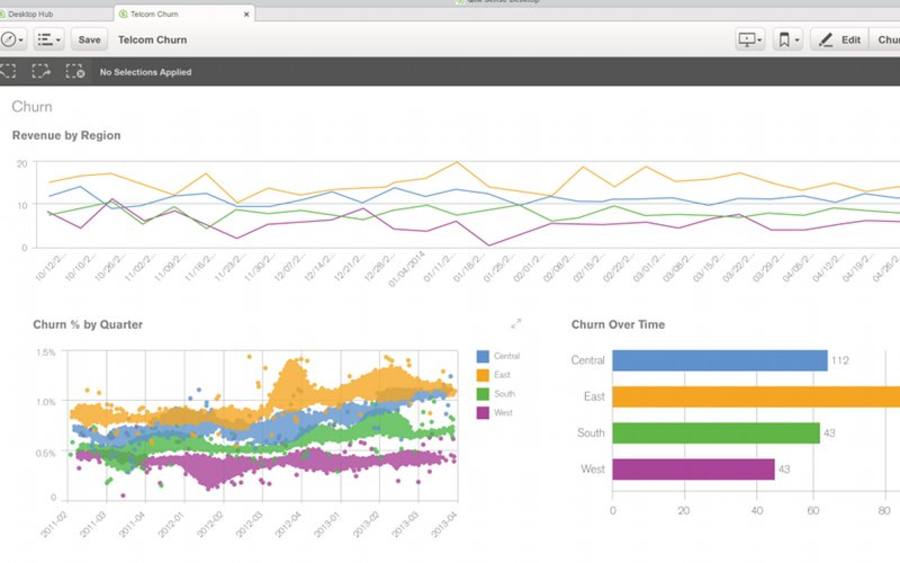The height and width of the screenshot is (563, 900).
Task: Click the West label in bar chart
Action: coord(593,469)
